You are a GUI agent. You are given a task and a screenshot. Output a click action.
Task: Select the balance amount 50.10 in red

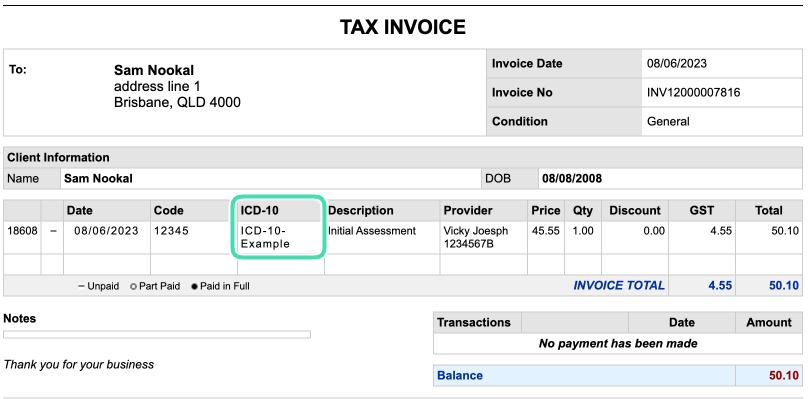tap(784, 375)
